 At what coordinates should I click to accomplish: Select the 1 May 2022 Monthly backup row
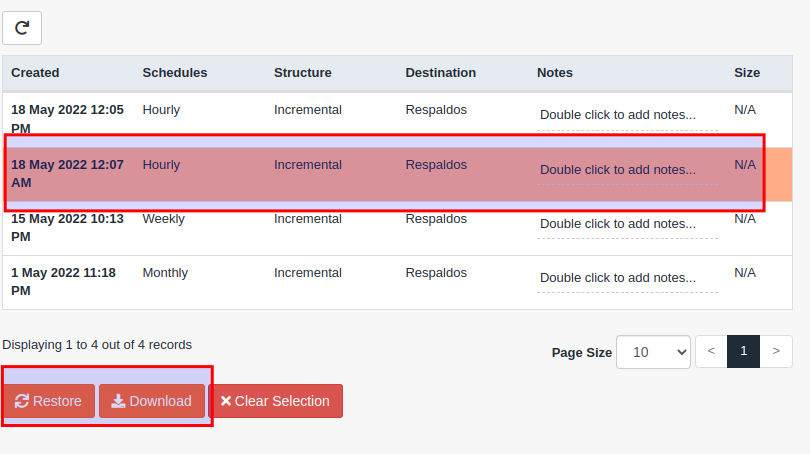pyautogui.click(x=397, y=283)
